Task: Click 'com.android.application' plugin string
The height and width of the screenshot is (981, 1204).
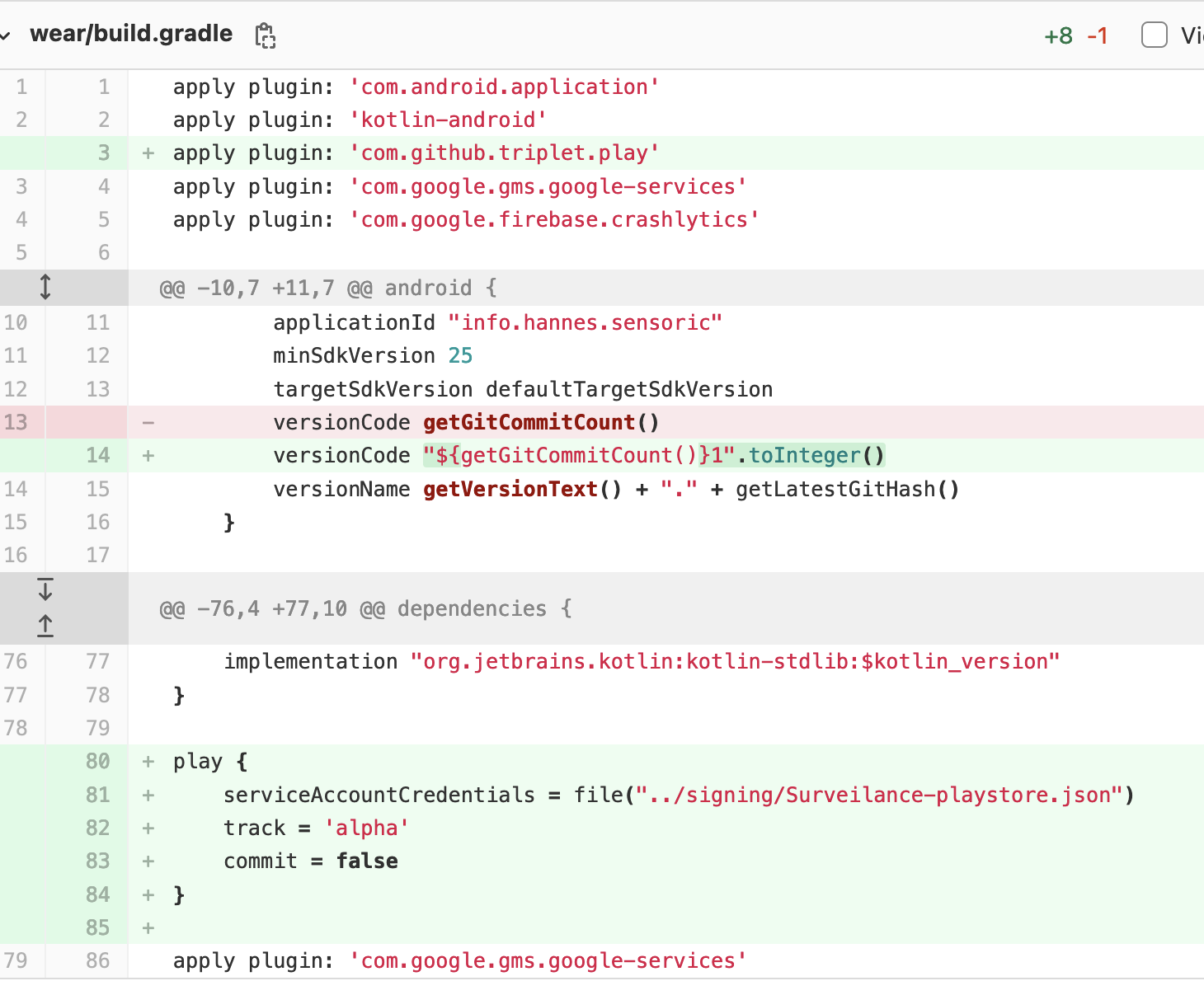Action: click(505, 87)
